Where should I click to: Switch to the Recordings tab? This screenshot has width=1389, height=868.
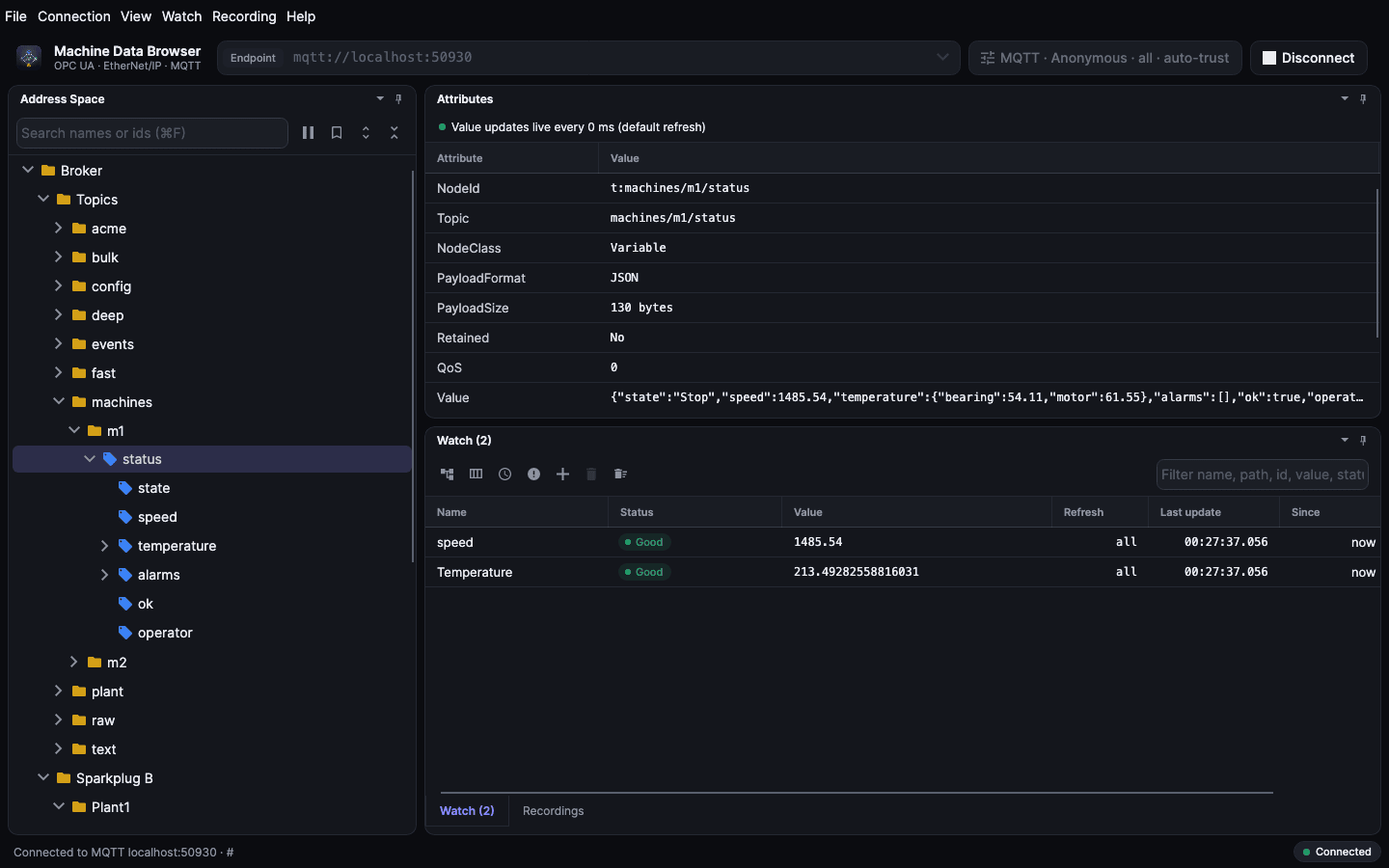tap(553, 811)
